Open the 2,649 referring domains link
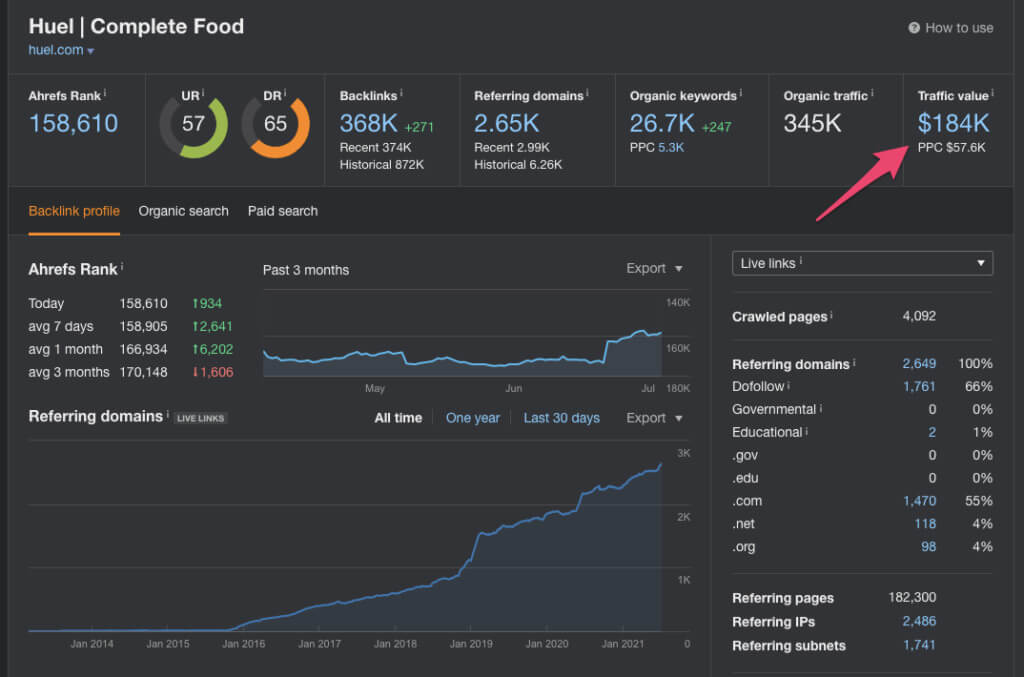This screenshot has height=677, width=1024. point(919,364)
